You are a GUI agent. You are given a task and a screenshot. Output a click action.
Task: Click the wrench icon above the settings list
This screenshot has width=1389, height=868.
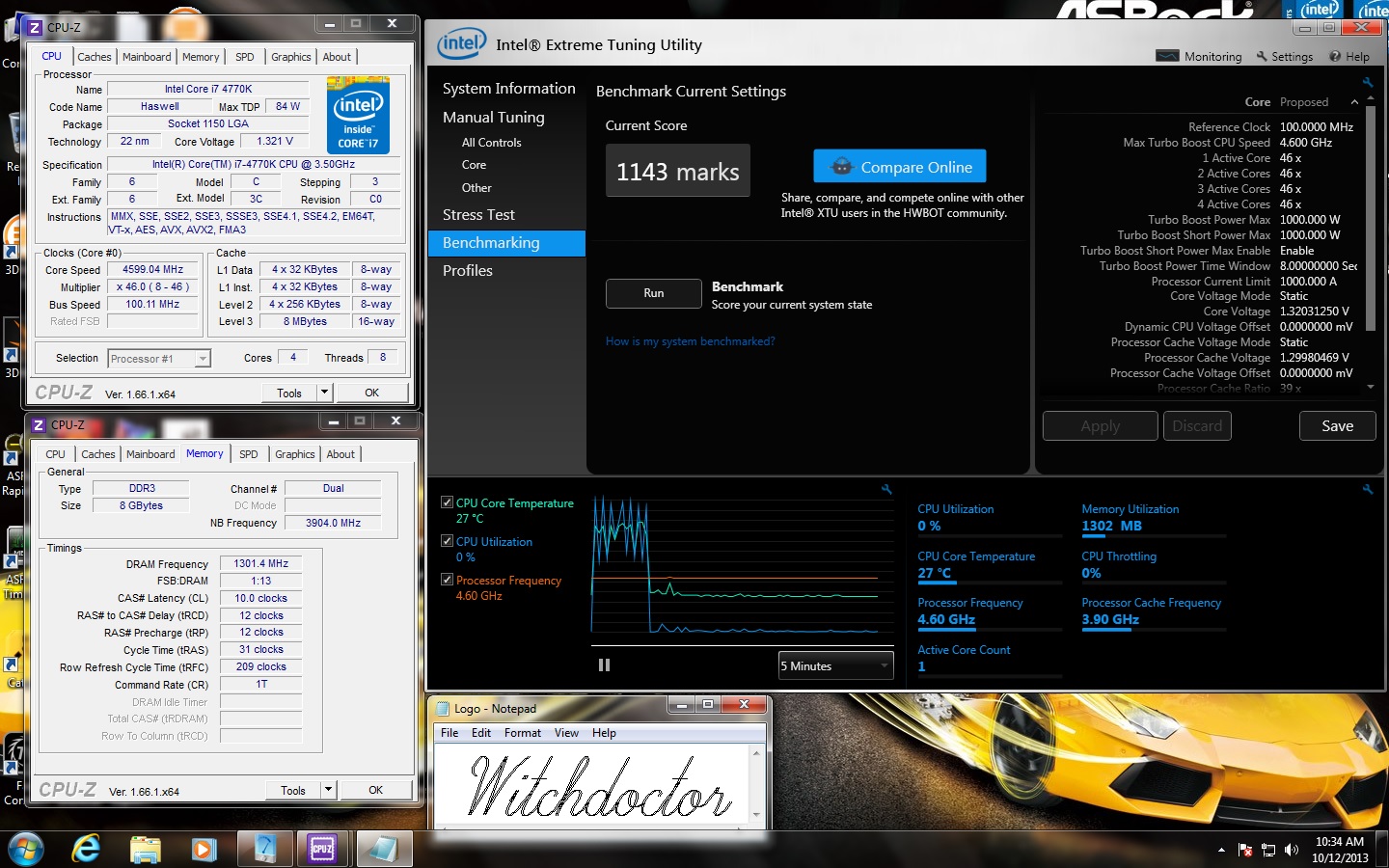1367,83
